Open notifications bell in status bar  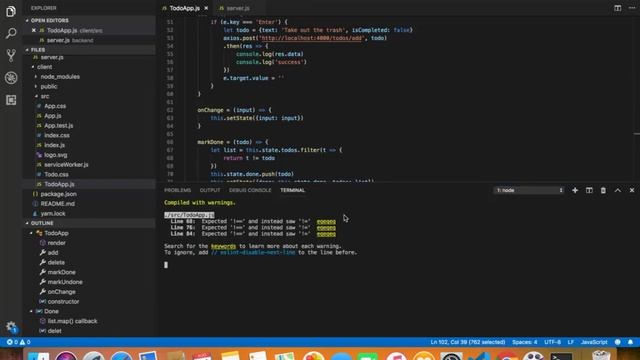pyautogui.click(x=630, y=342)
